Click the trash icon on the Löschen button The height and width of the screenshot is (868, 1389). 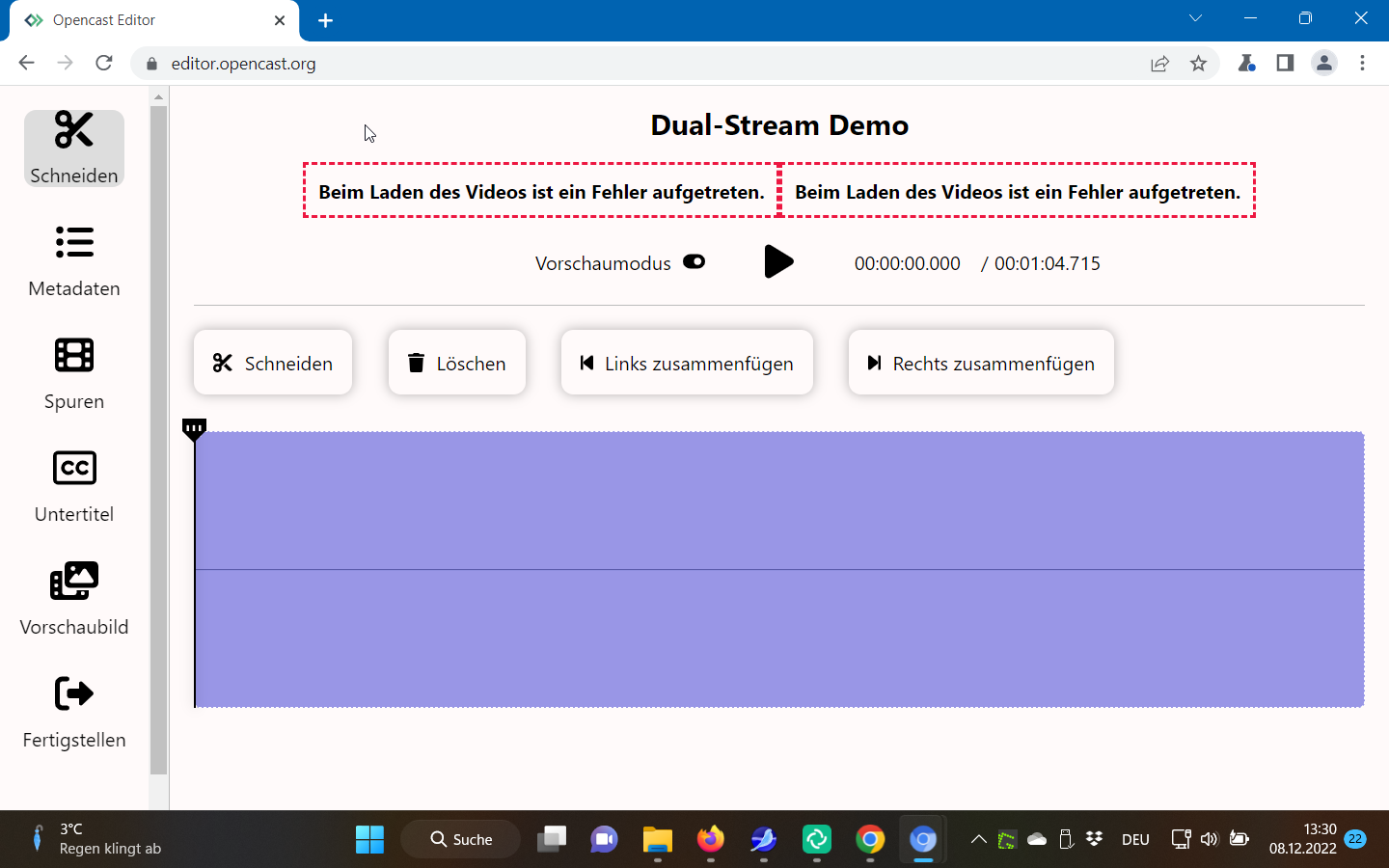[x=416, y=363]
